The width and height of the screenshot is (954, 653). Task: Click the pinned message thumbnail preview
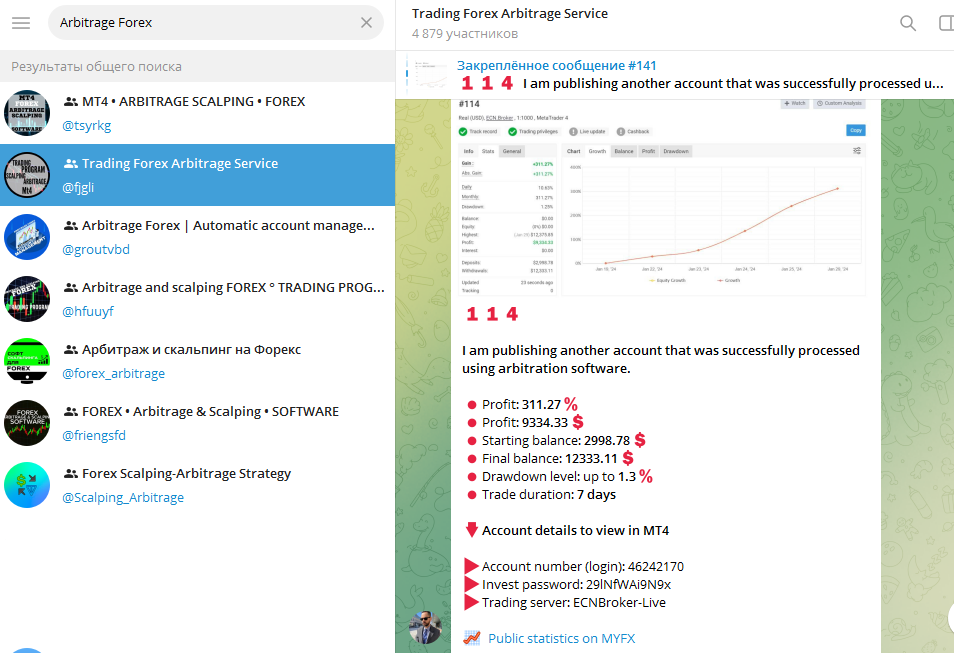click(x=430, y=74)
